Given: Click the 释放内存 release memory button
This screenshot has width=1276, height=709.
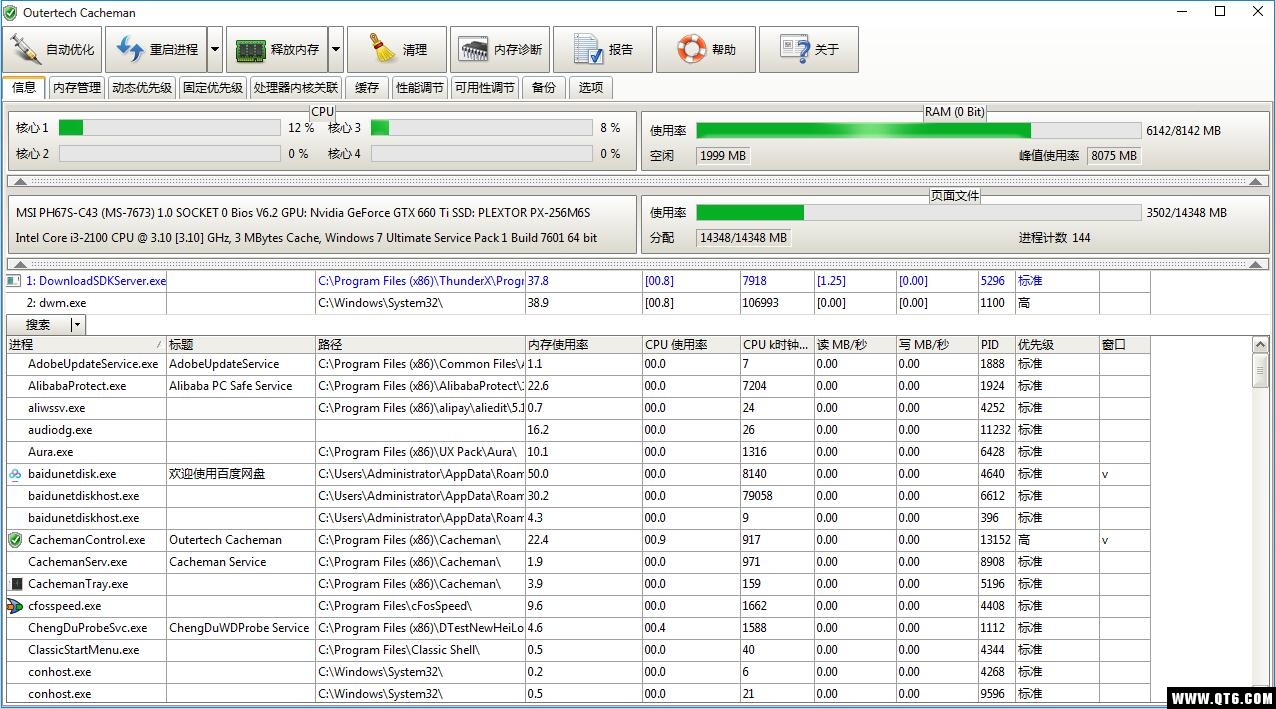Looking at the screenshot, I should 276,50.
